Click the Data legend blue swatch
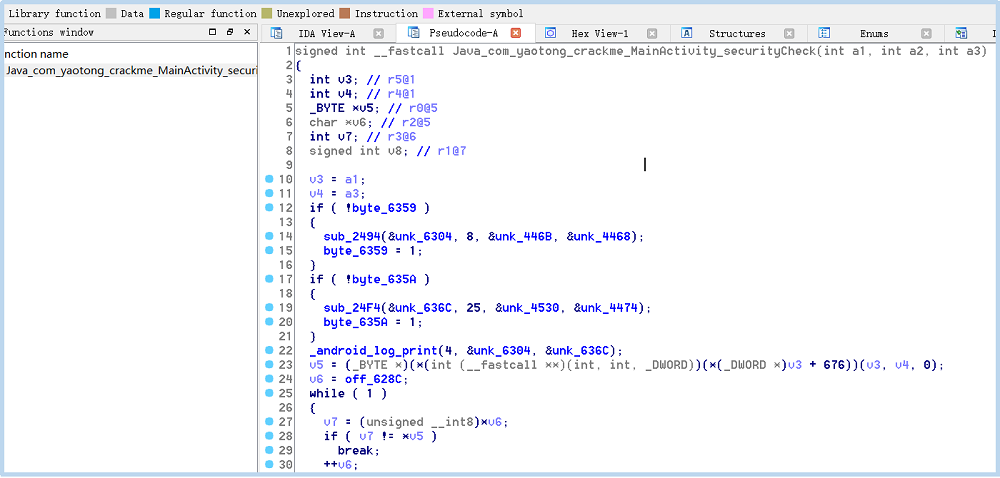The image size is (1000, 478). [x=154, y=13]
